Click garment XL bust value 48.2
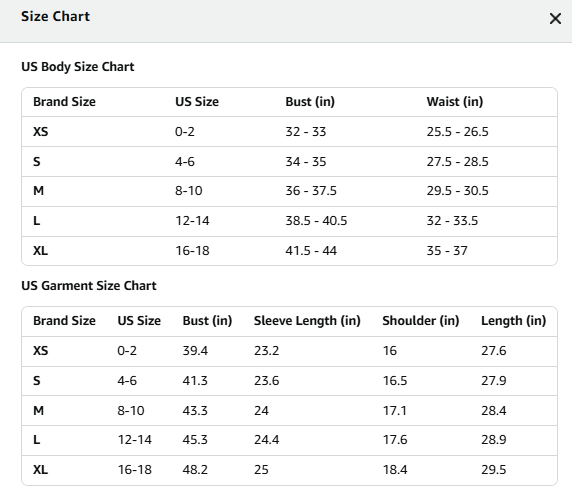 [195, 469]
